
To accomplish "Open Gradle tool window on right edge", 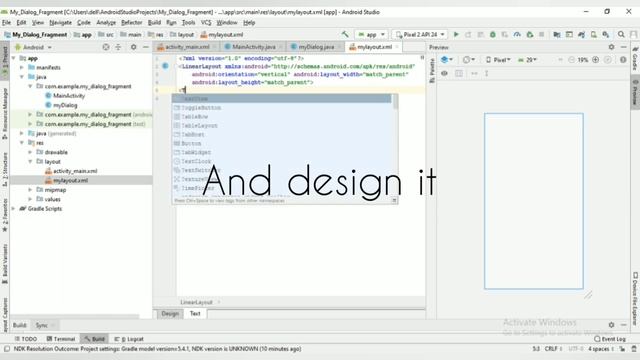I will click(636, 58).
